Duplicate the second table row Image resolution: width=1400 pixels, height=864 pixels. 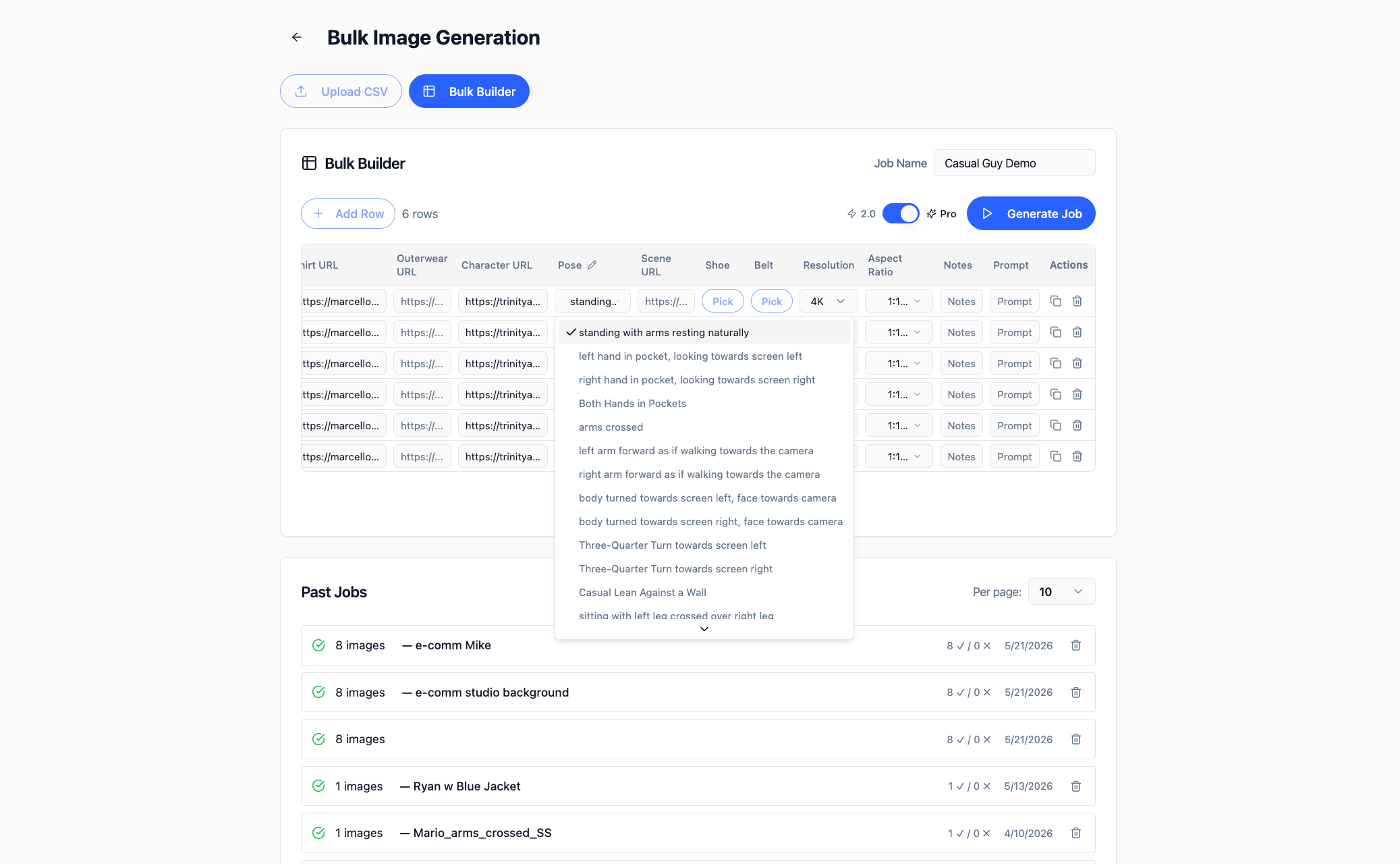[x=1056, y=332]
